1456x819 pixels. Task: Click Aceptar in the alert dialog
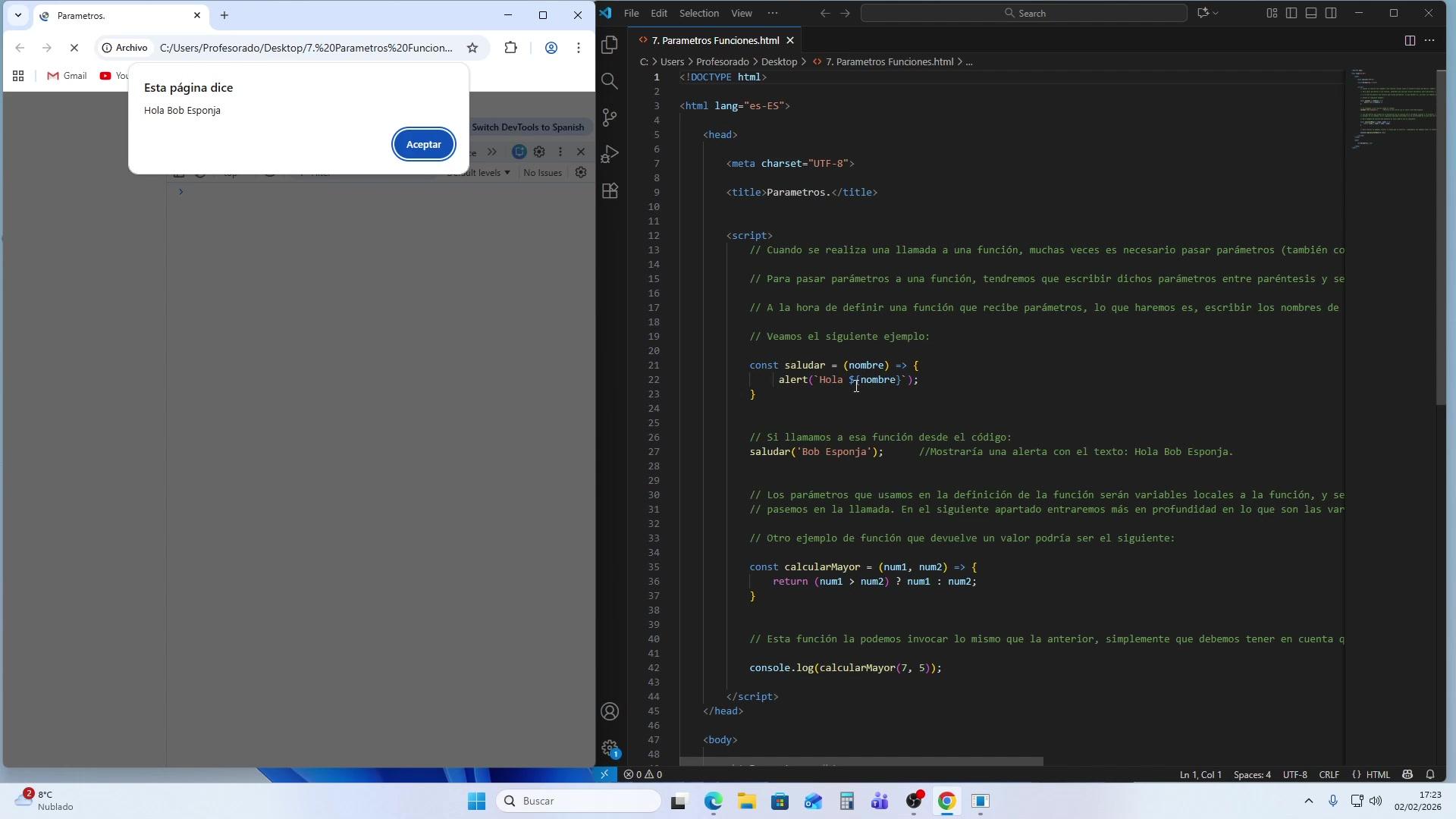424,144
